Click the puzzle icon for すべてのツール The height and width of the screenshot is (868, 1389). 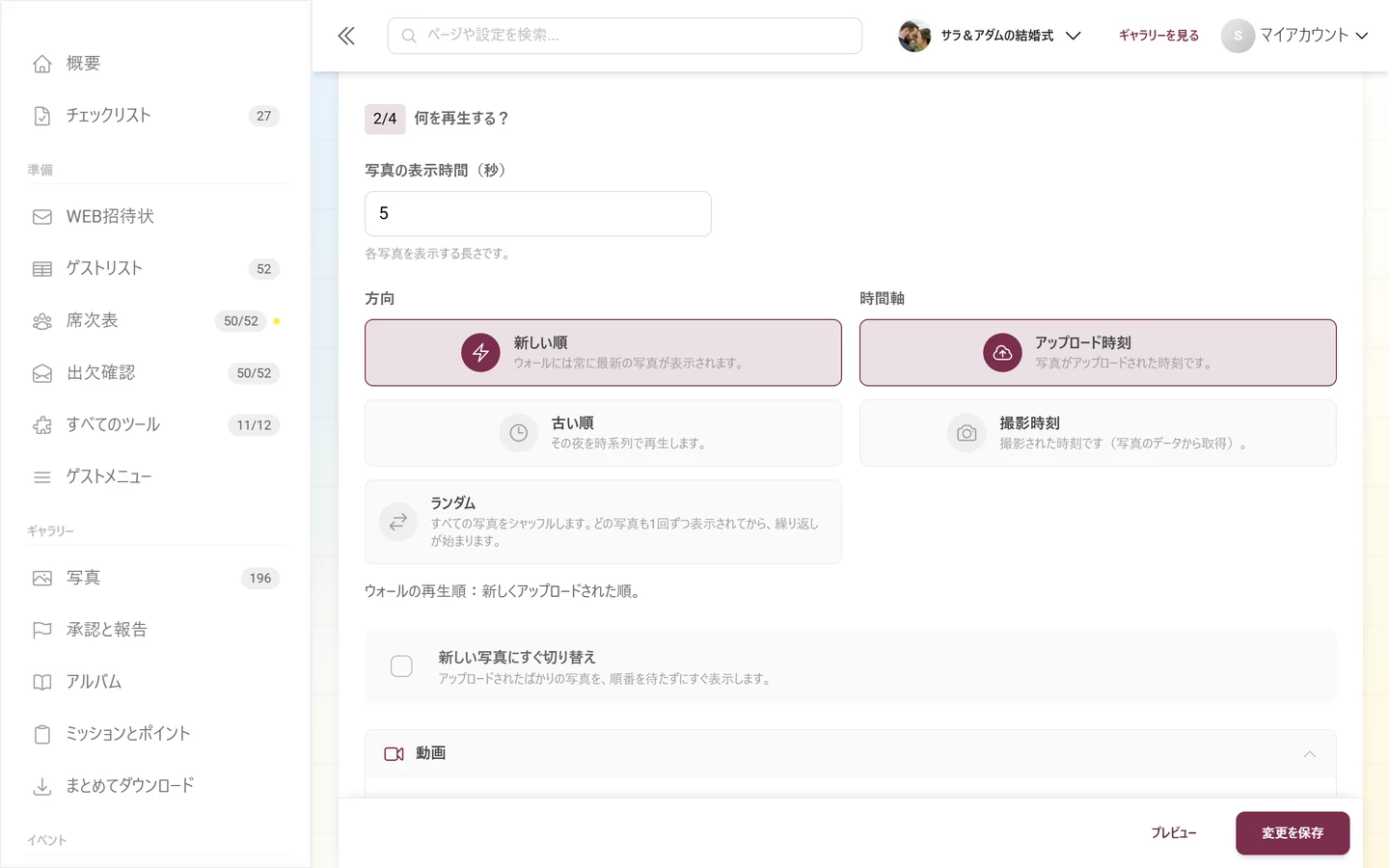(x=42, y=425)
